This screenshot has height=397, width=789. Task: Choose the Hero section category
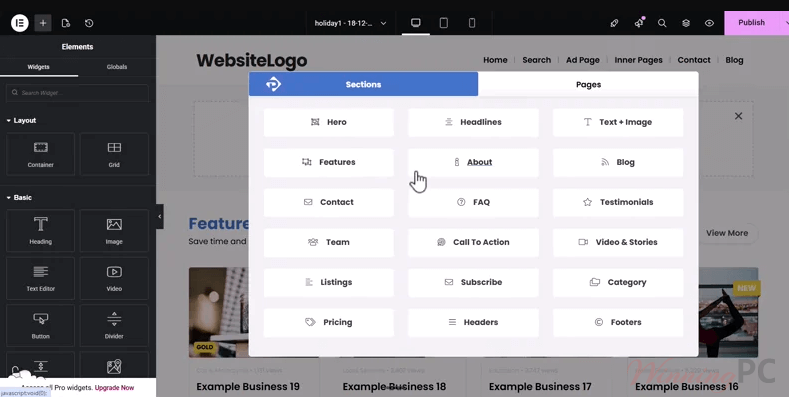(329, 122)
